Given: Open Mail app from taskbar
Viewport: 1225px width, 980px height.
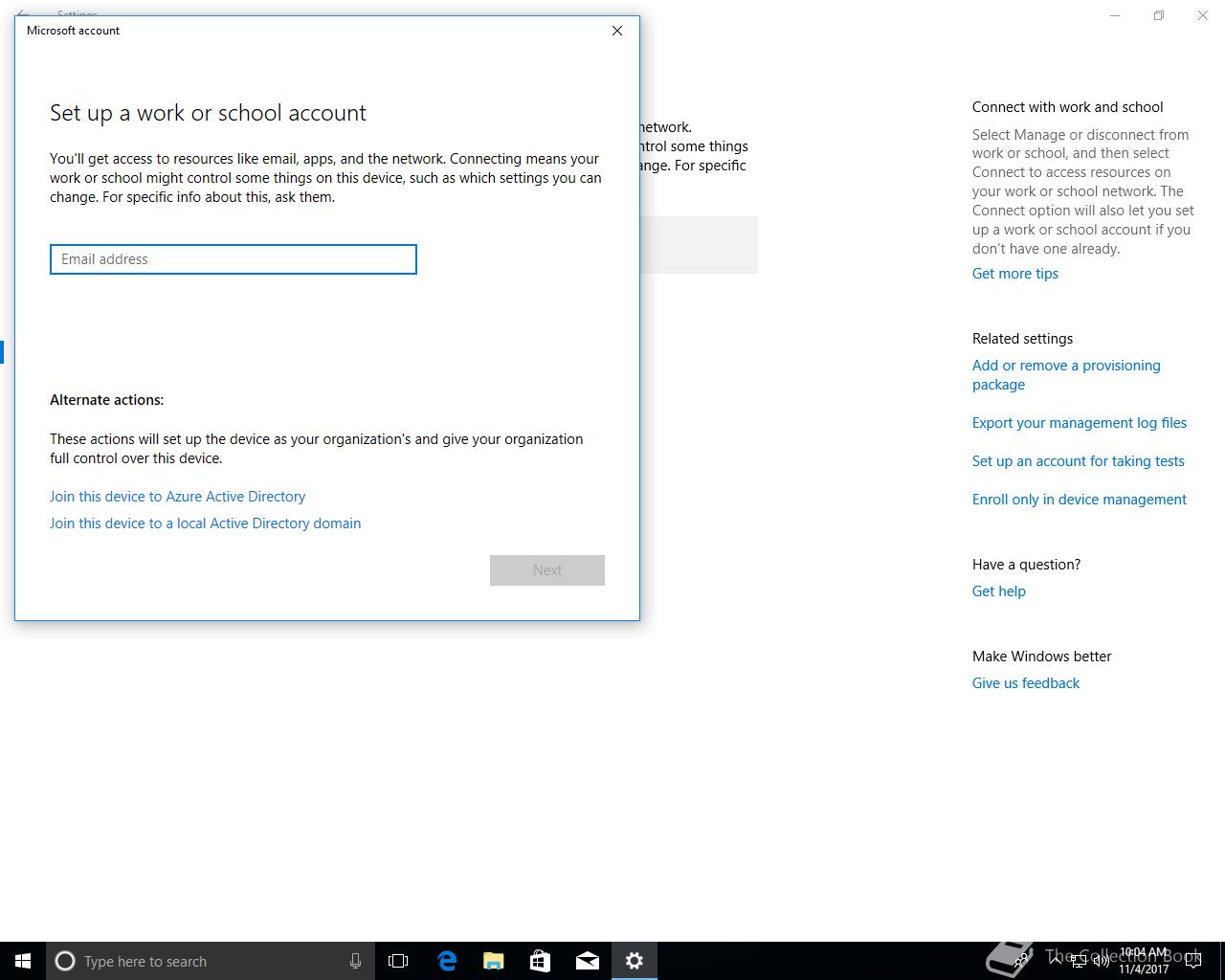Looking at the screenshot, I should (588, 961).
